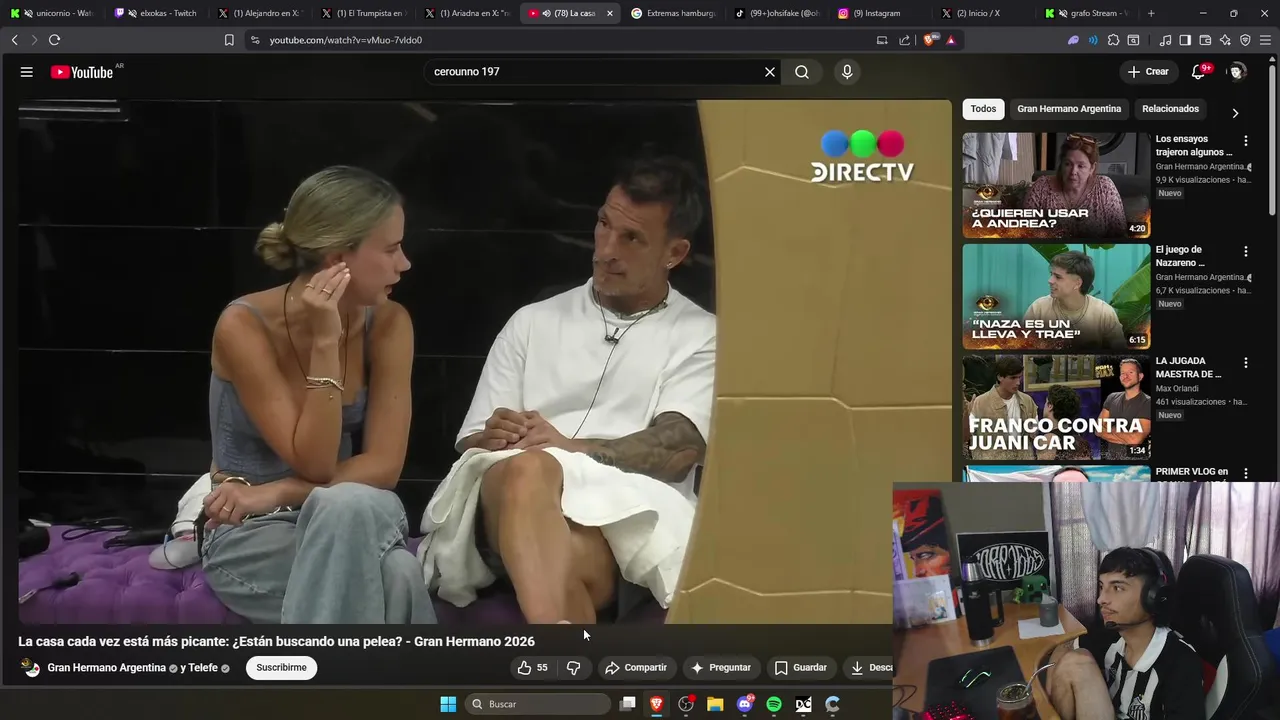Screen dimensions: 1280x720
Task: Open the browser extensions puzzle icon
Action: 1113,40
